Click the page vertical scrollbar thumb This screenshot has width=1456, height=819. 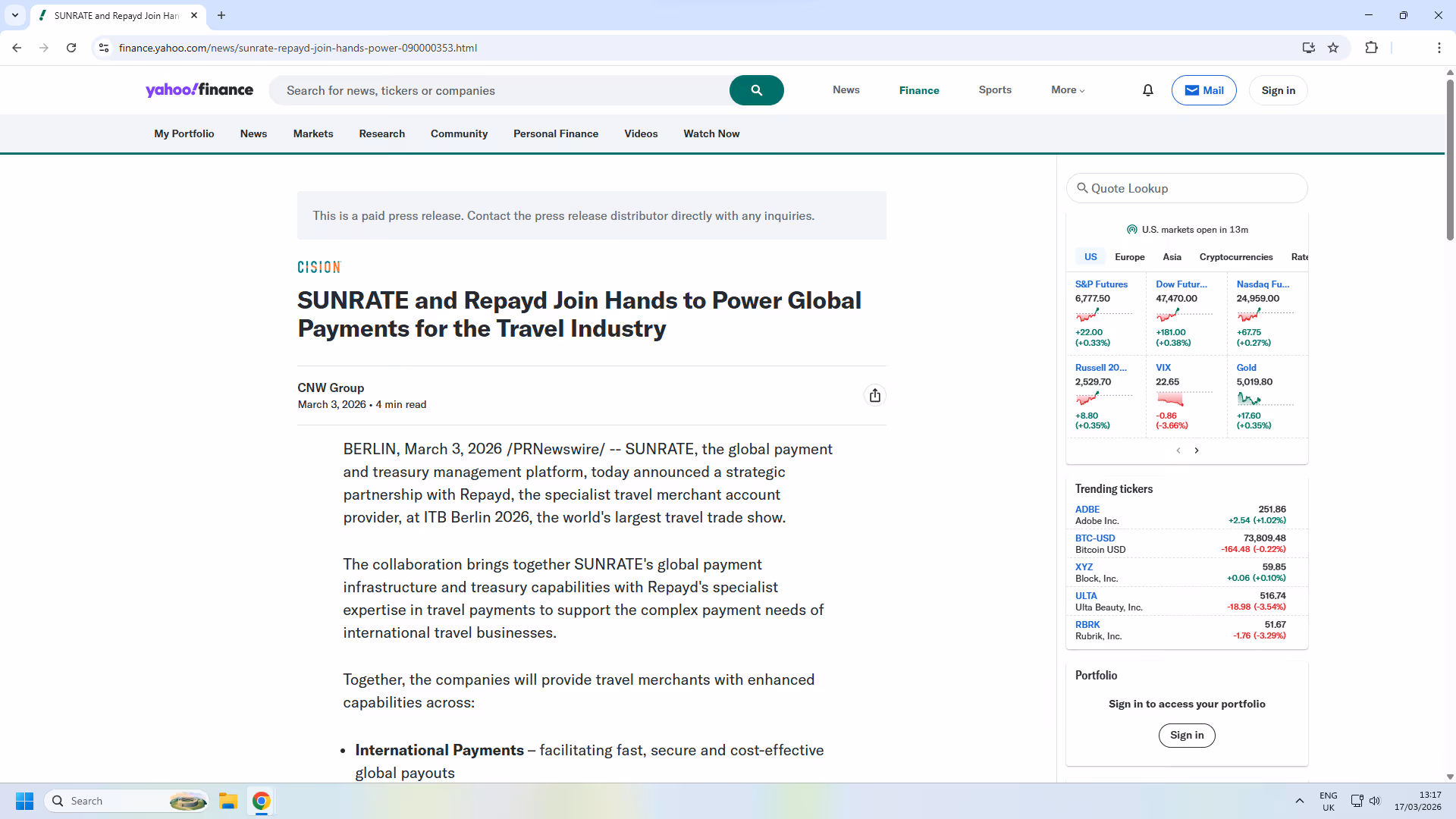tap(1450, 159)
